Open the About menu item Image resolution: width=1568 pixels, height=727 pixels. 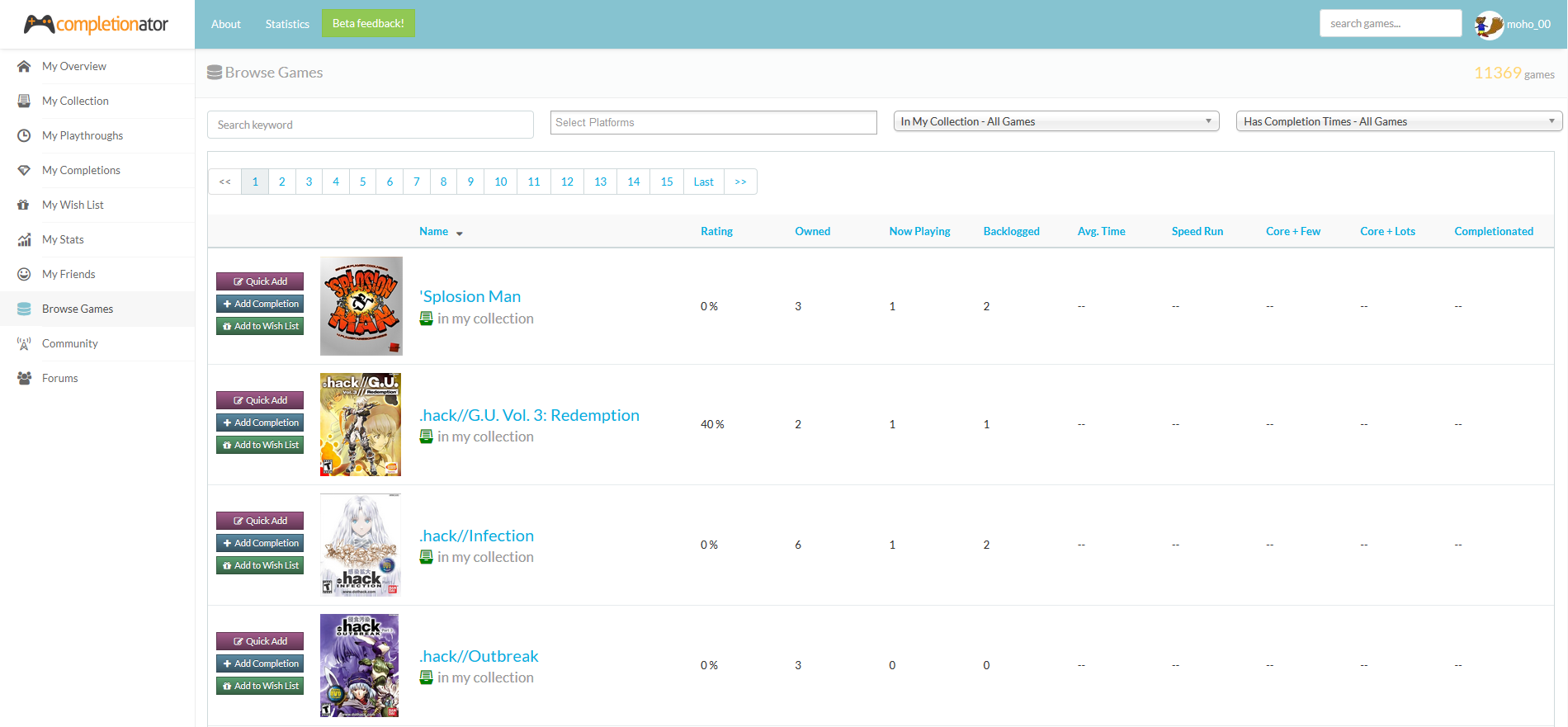226,24
